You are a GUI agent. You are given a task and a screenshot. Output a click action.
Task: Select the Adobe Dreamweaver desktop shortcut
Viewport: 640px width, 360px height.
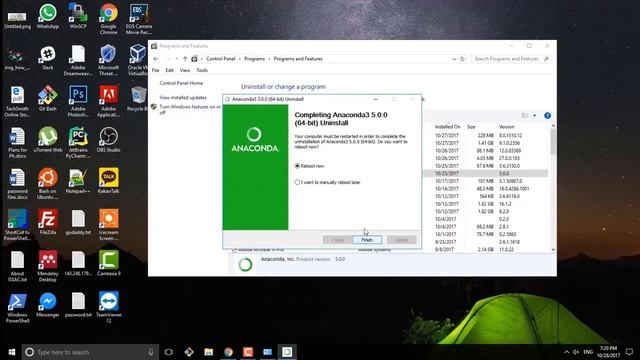(78, 60)
